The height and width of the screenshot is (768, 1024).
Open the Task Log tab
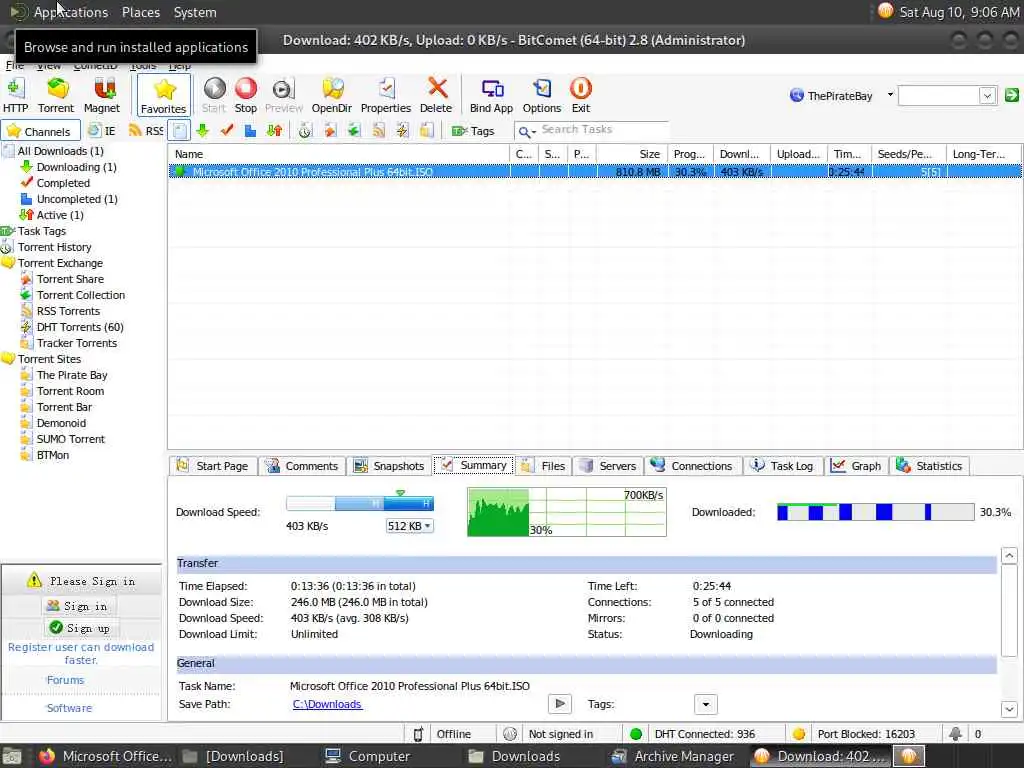pyautogui.click(x=782, y=466)
